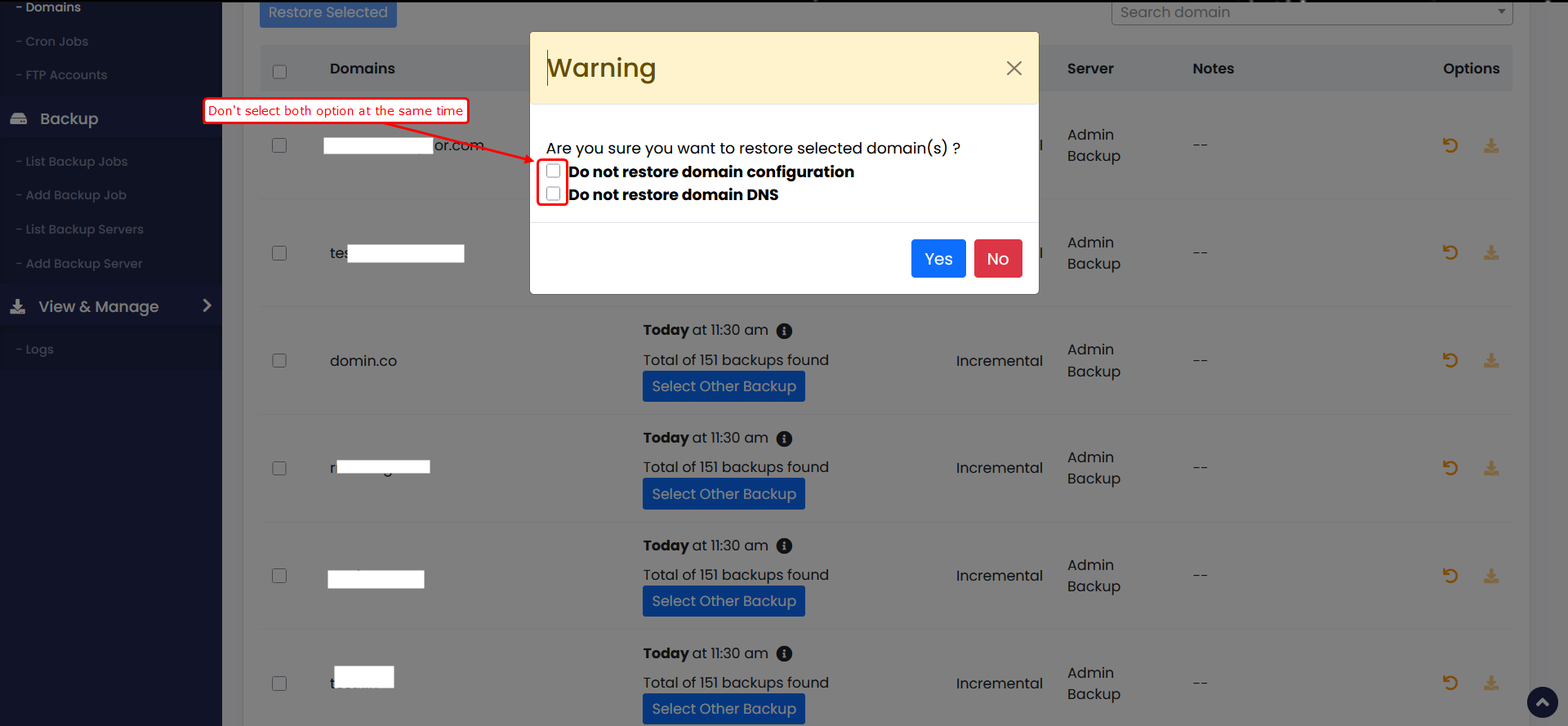This screenshot has height=726, width=1568.
Task: Check 'Do not restore domain DNS'
Action: (554, 194)
